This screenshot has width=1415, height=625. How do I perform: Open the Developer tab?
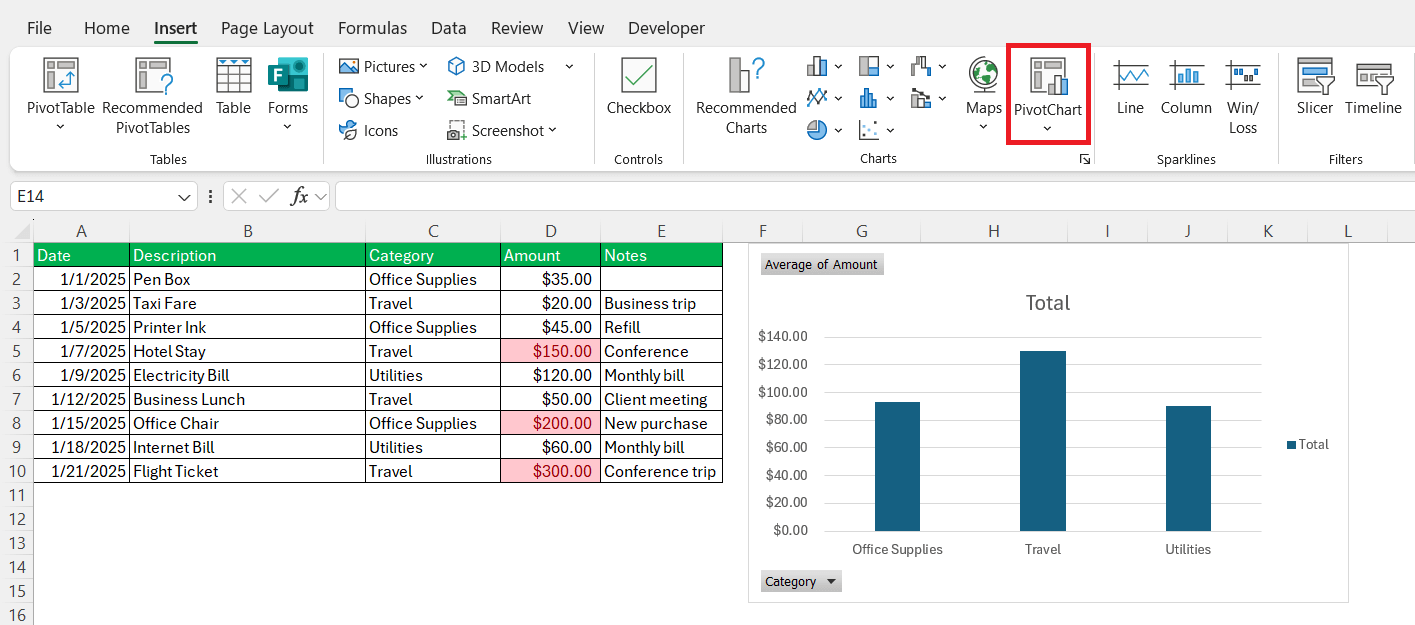666,28
